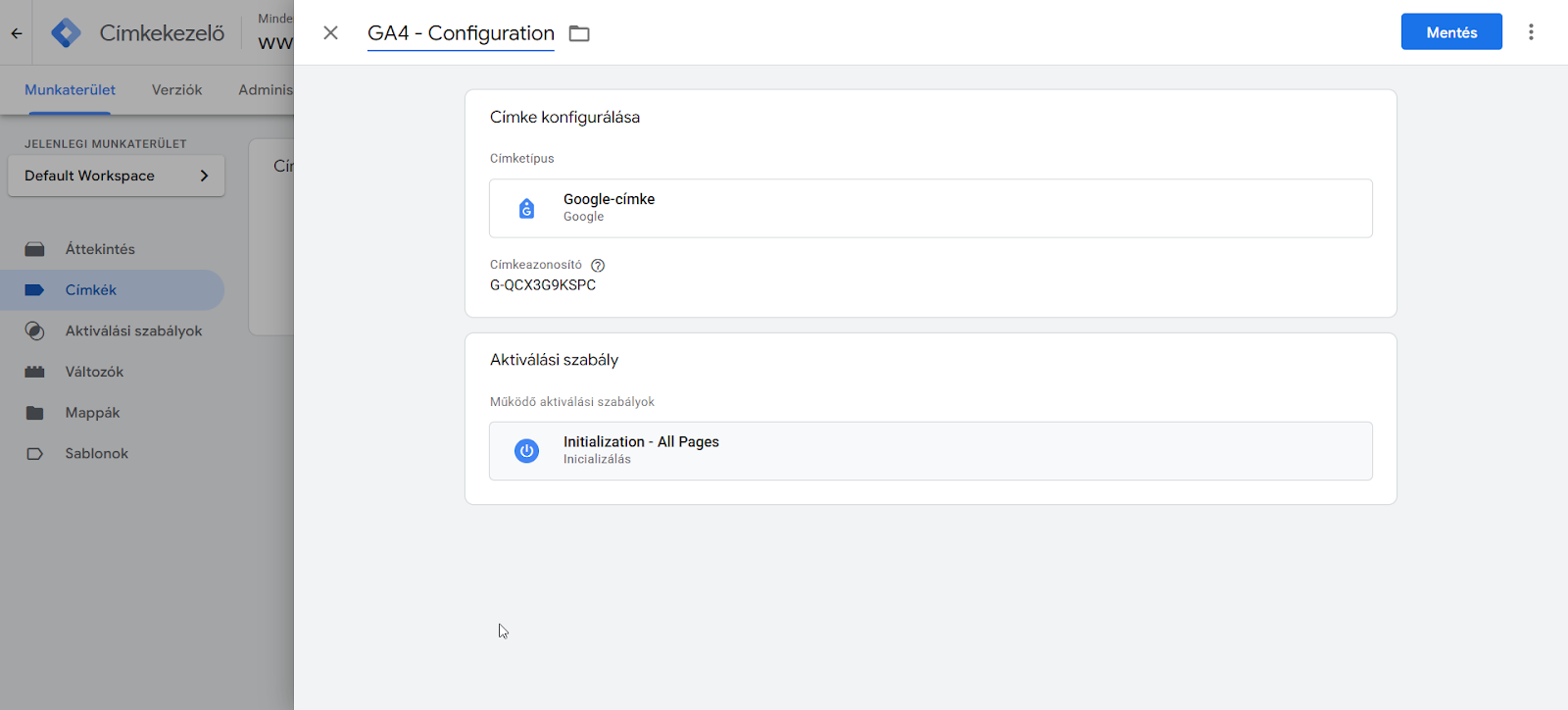
Task: Click the Inicializálás trigger type text
Action: click(x=597, y=459)
